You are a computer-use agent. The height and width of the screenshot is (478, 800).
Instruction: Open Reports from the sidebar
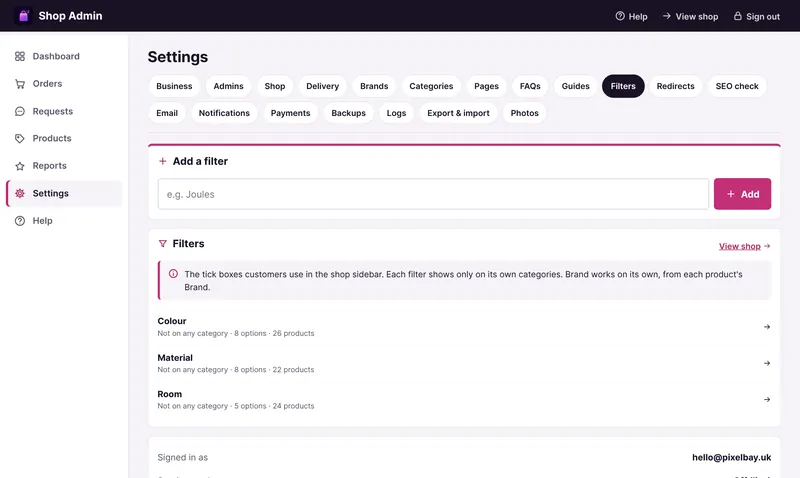click(x=64, y=166)
